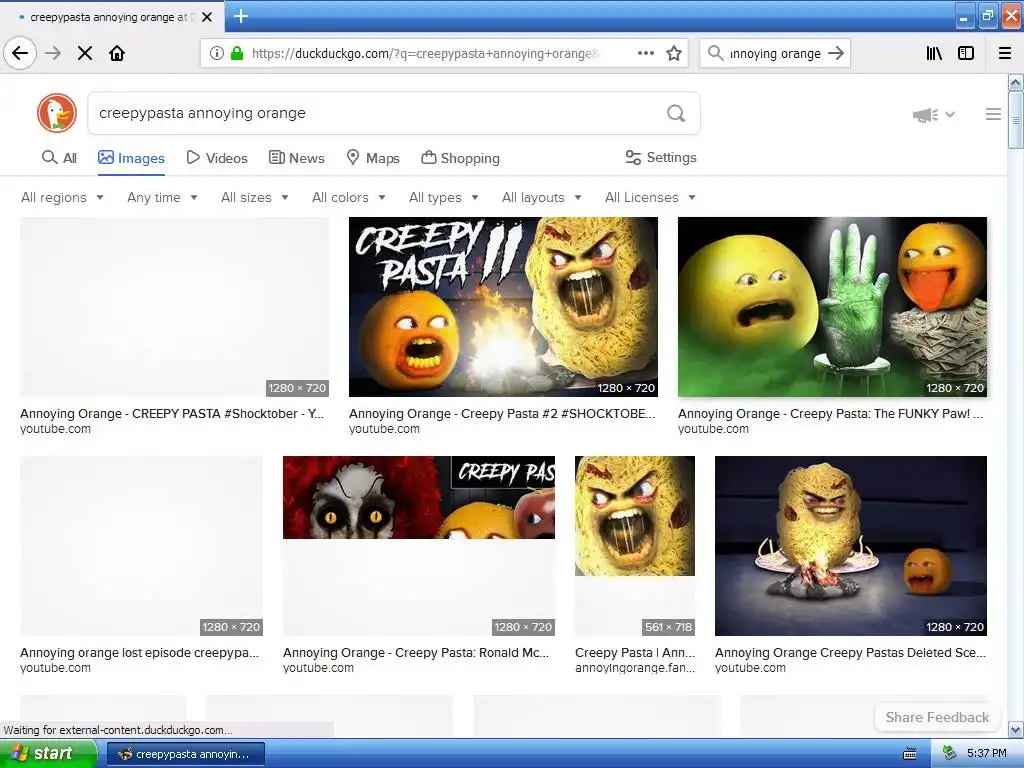Open 'Annoying Orange Creepy Pastas Deleted Sce...' title
Screen dimensions: 1024x768
850,652
